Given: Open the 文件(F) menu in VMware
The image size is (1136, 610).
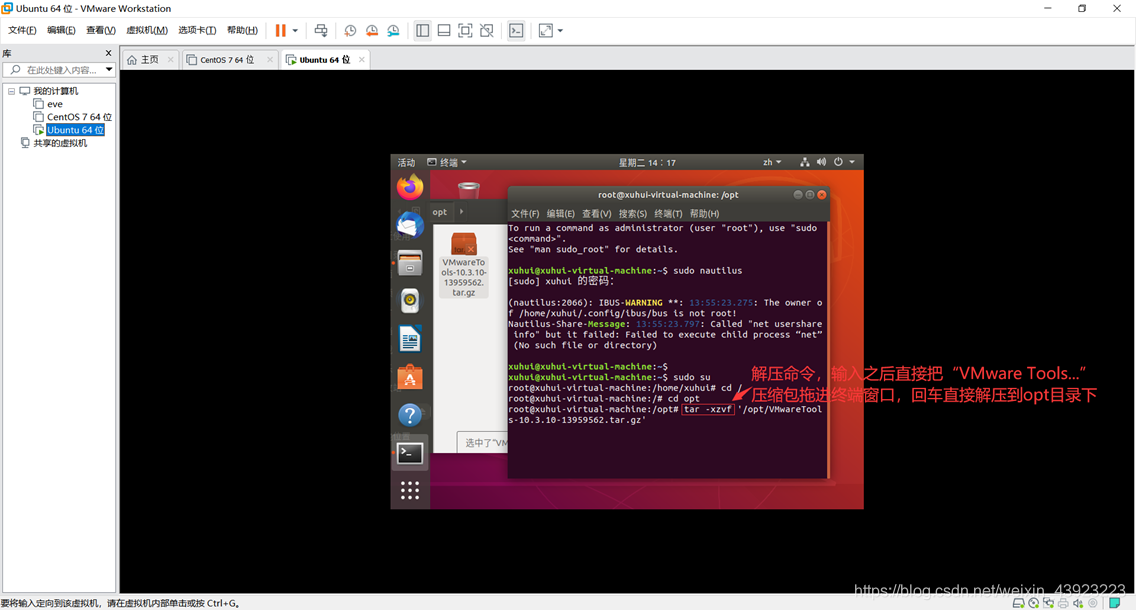Looking at the screenshot, I should (x=22, y=30).
